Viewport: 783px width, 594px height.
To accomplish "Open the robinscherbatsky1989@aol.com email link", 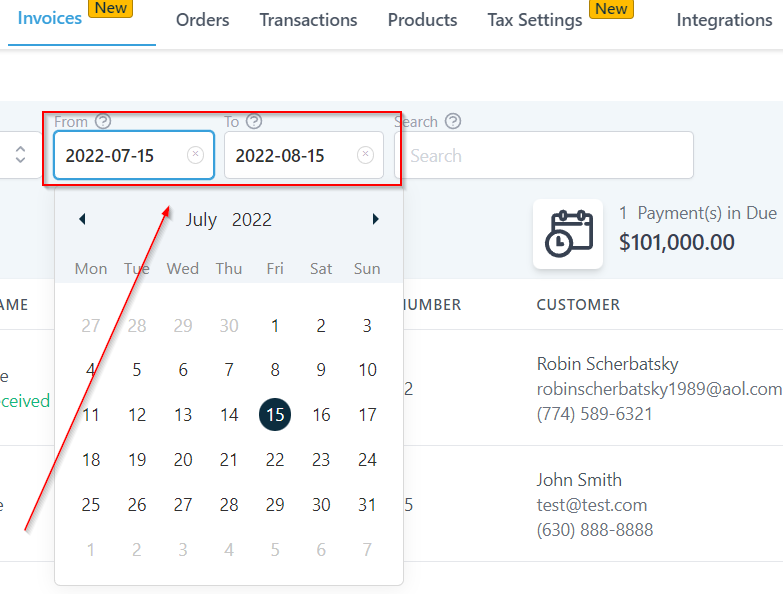I will tap(659, 388).
